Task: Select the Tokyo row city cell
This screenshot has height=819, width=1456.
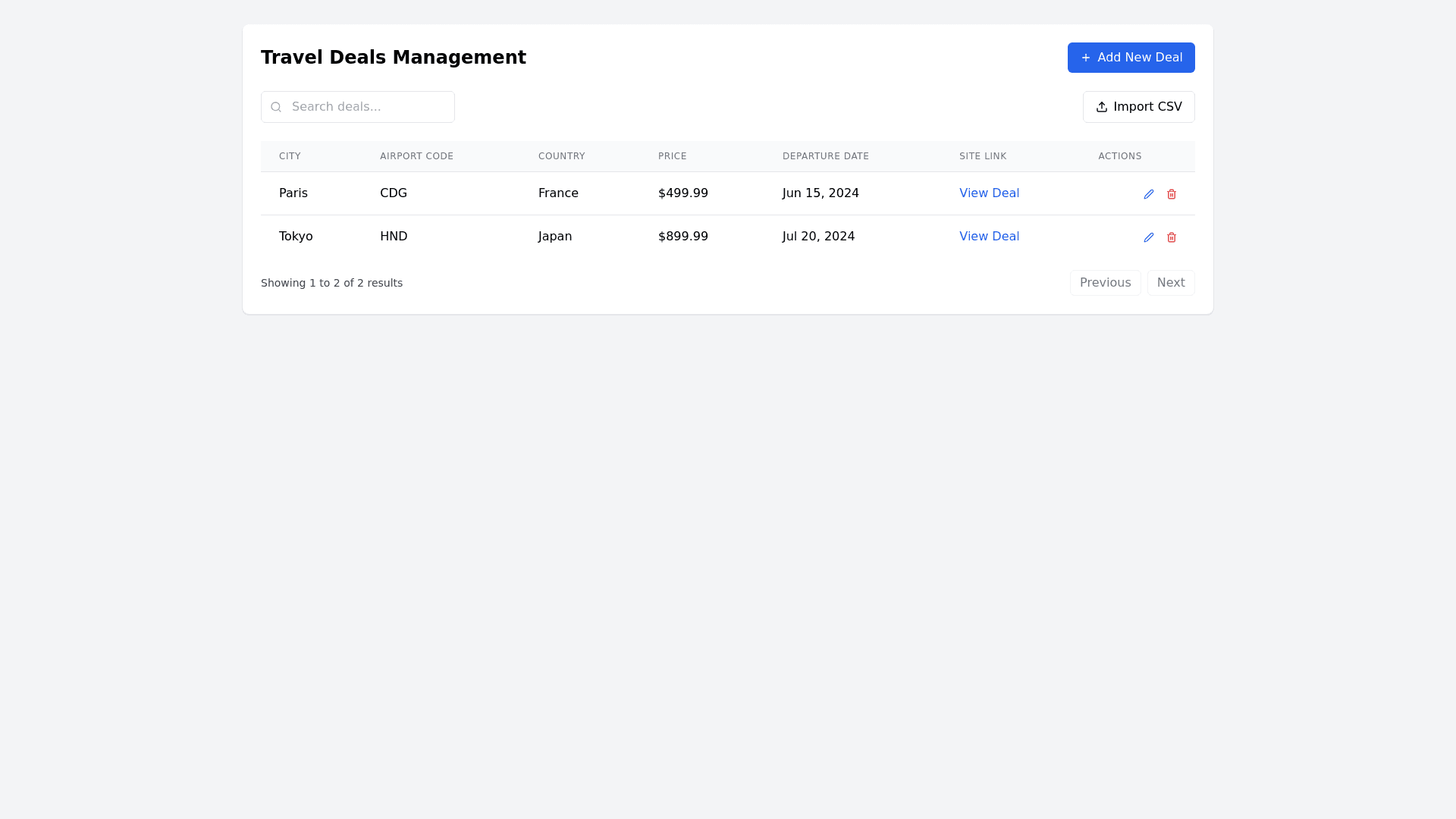Action: [296, 237]
